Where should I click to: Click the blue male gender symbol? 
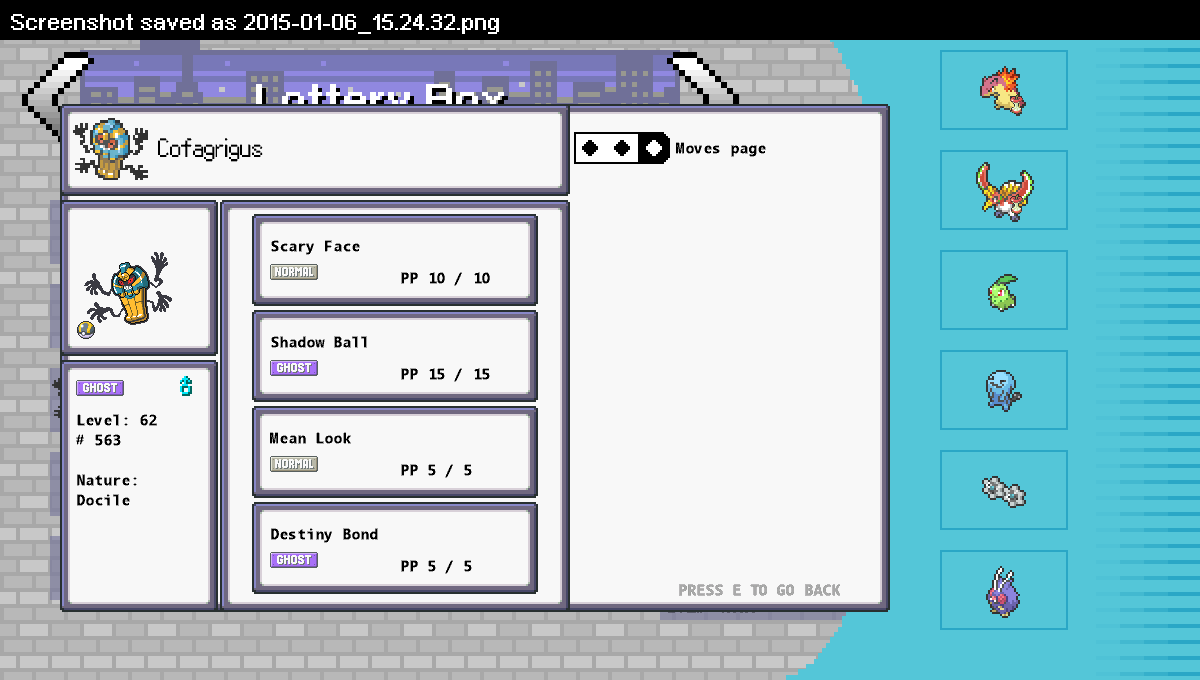pos(185,386)
